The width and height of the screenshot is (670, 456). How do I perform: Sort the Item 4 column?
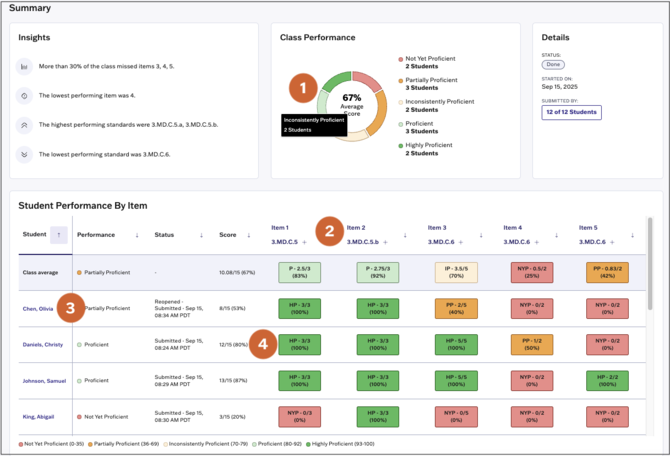click(556, 235)
